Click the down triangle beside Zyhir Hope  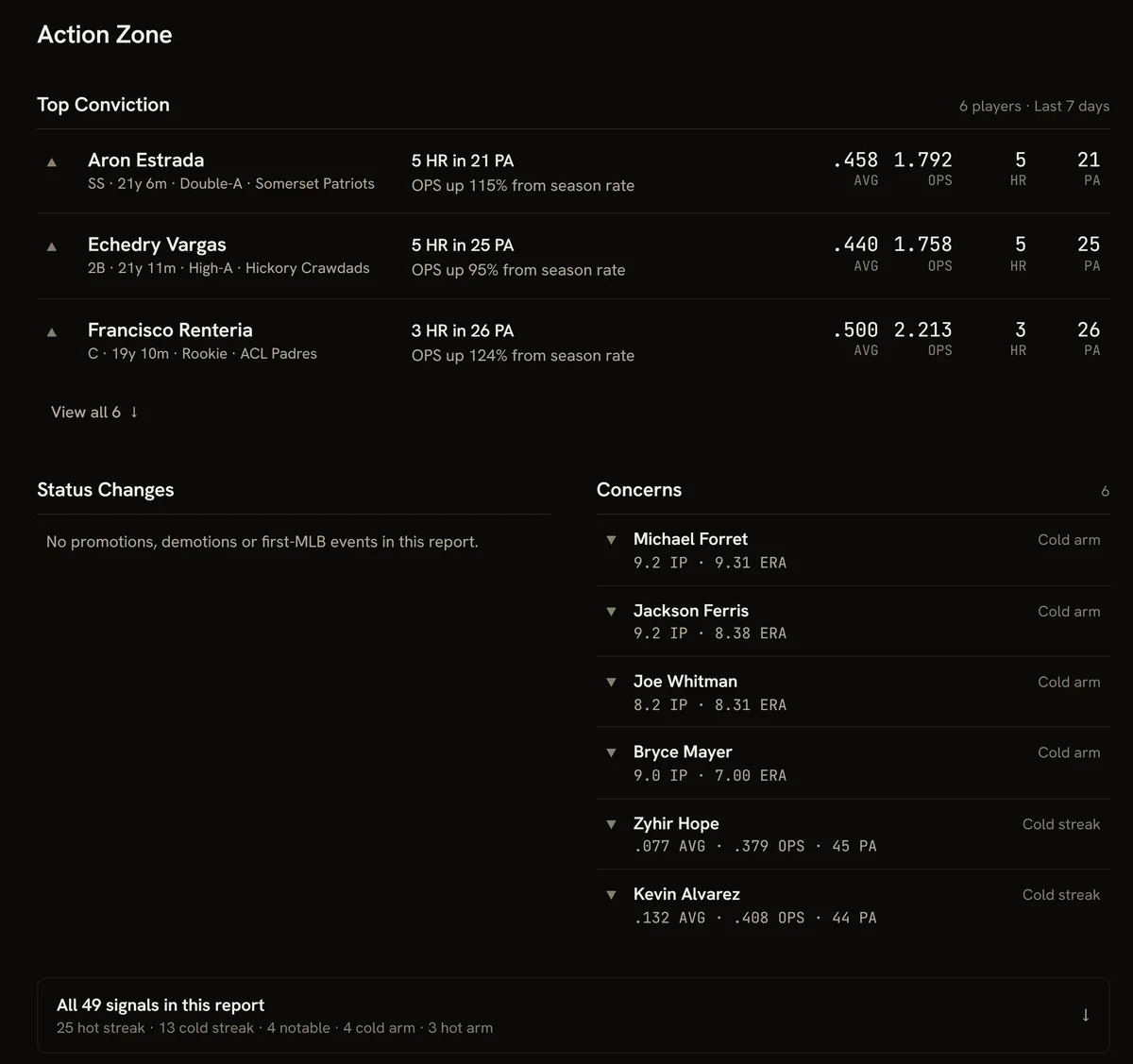click(611, 824)
